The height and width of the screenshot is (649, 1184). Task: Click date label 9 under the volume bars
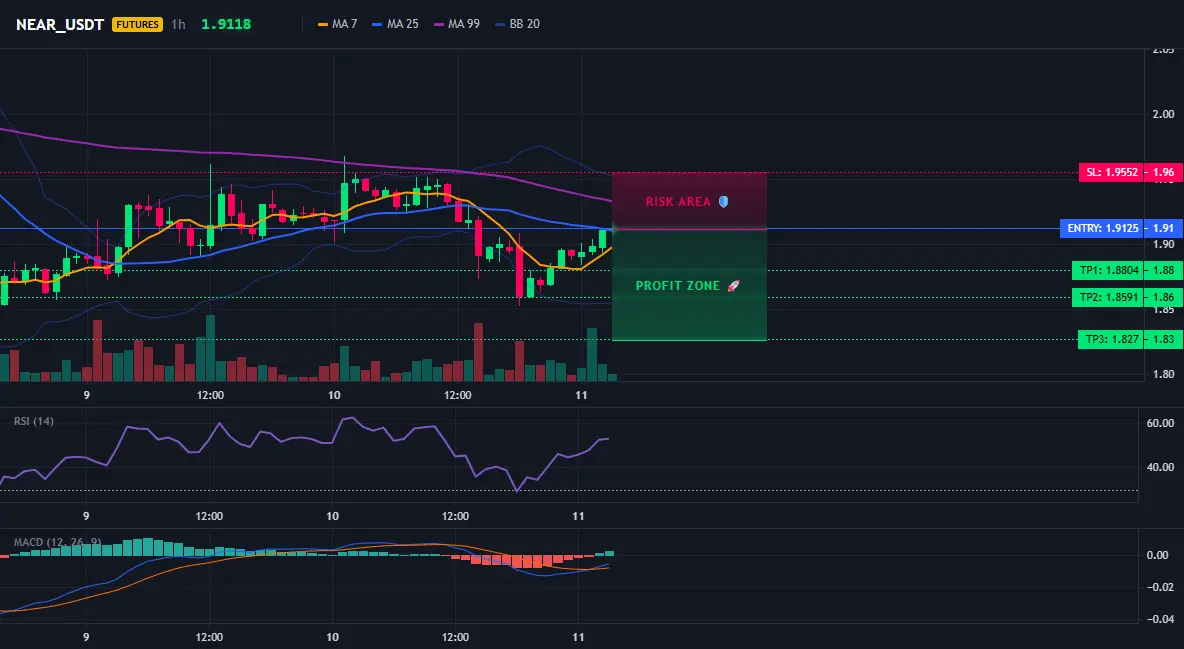(87, 395)
